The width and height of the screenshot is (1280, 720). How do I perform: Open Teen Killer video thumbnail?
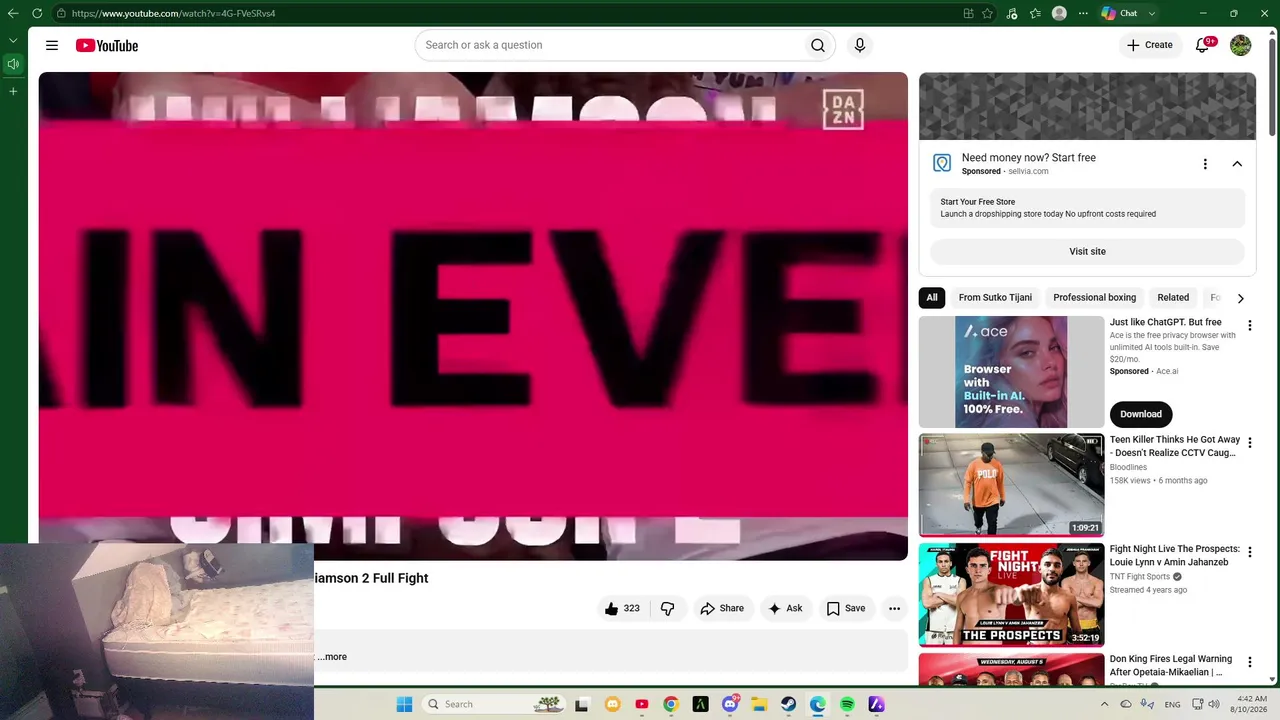pos(1011,485)
